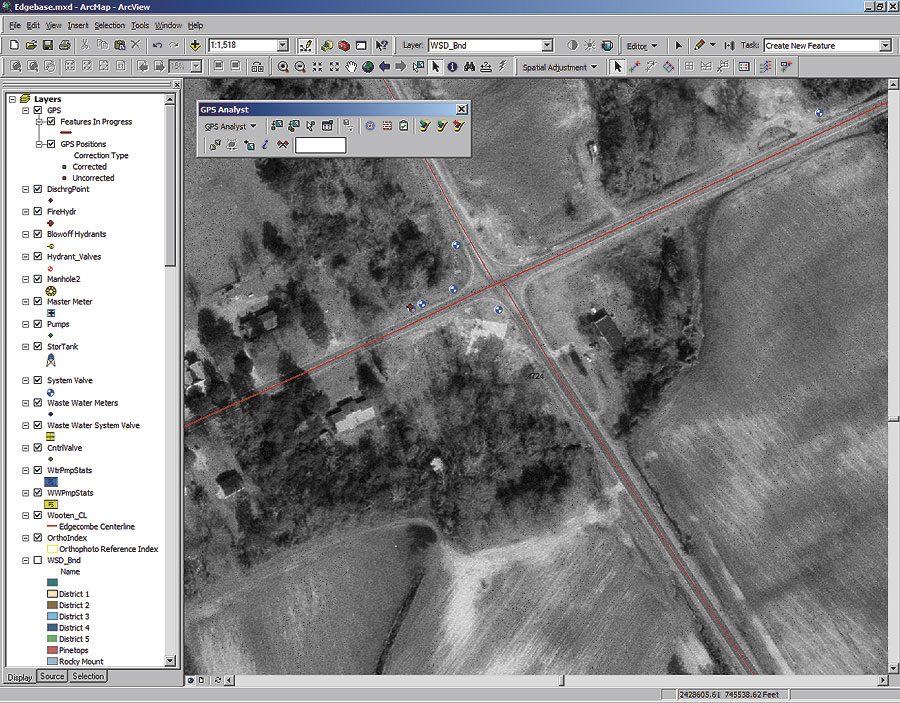Click the Adjust Contrast icon
Image resolution: width=900 pixels, height=703 pixels.
(x=572, y=45)
